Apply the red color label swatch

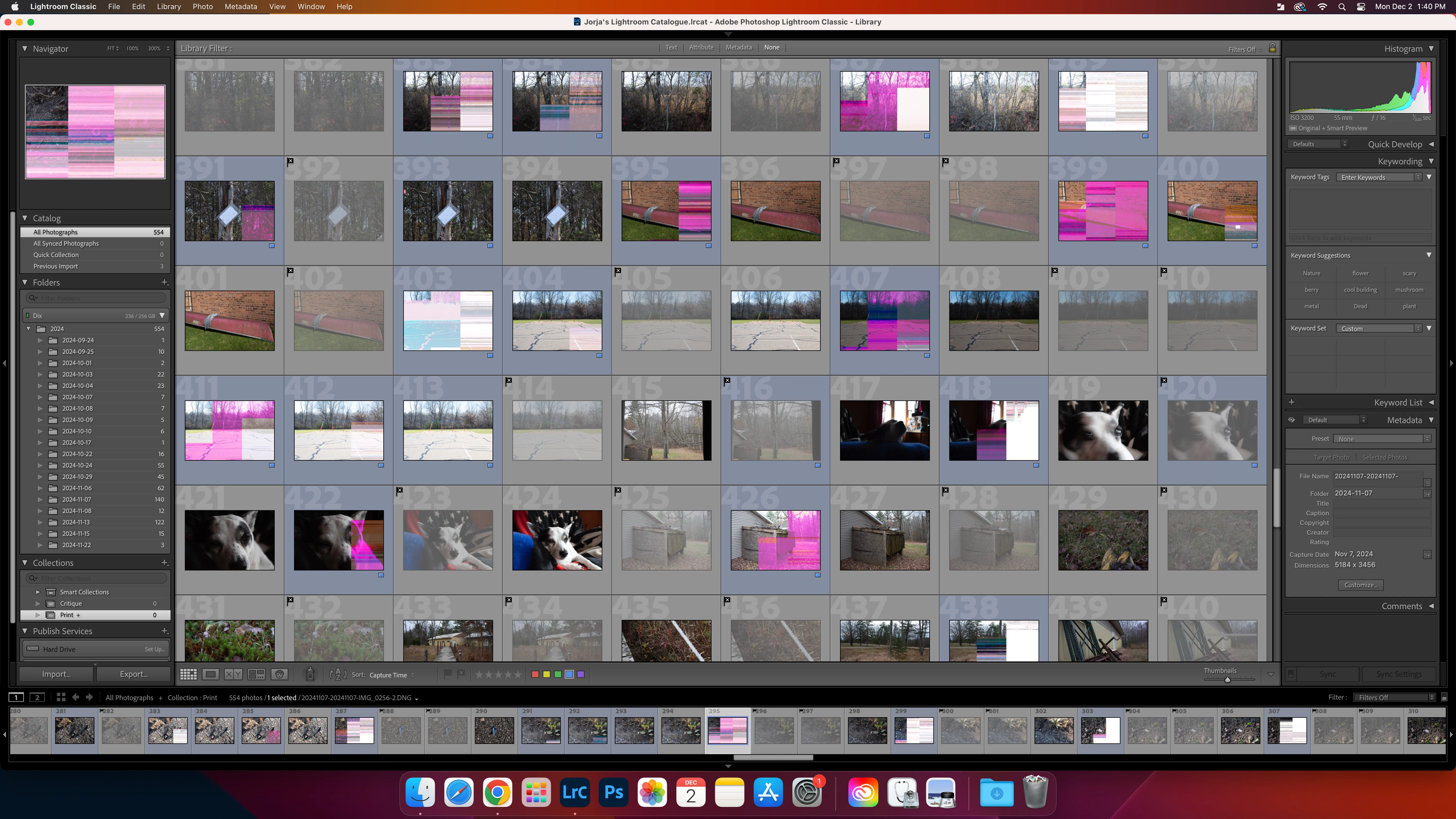pos(535,674)
